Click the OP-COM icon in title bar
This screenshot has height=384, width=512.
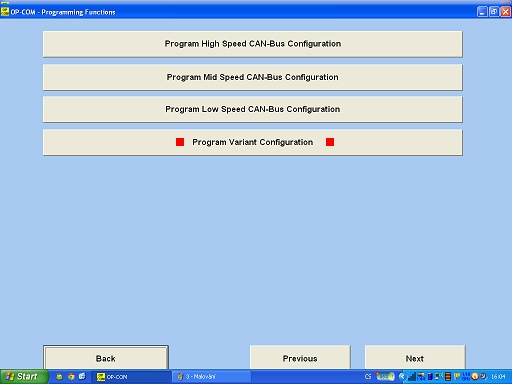point(5,12)
